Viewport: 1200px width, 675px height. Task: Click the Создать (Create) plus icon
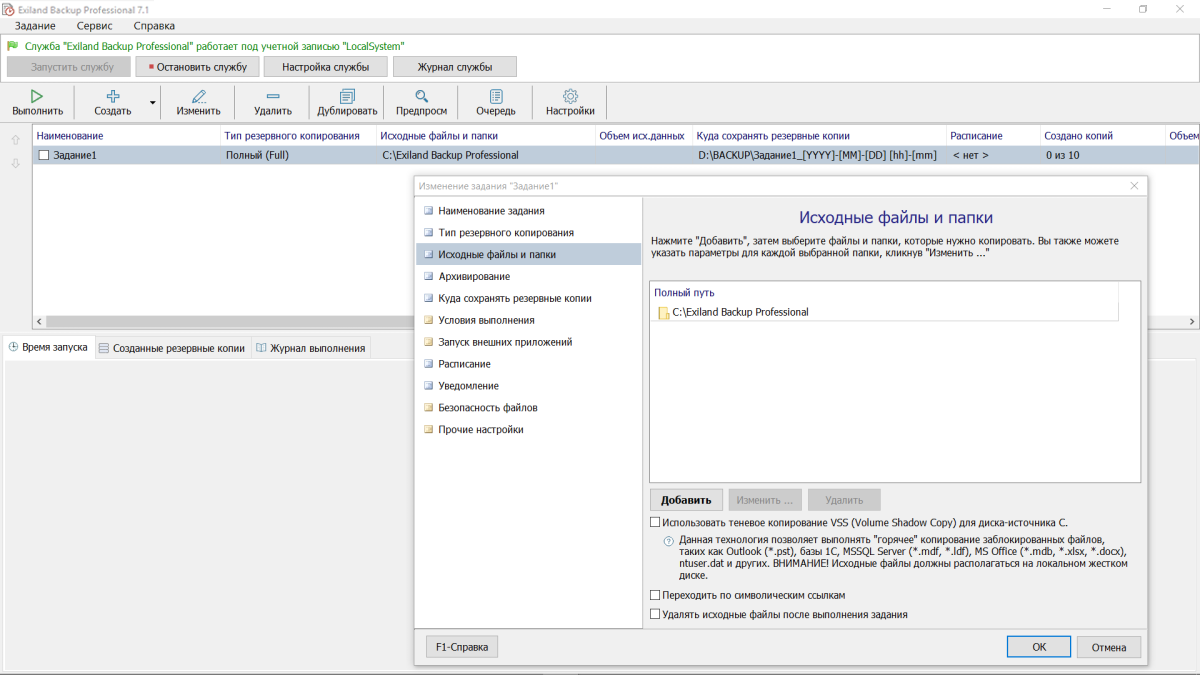coord(113,96)
